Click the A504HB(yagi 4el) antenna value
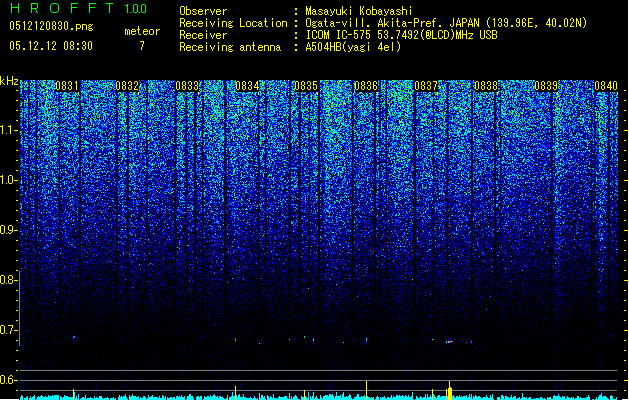This screenshot has height=400, width=629. (x=353, y=47)
